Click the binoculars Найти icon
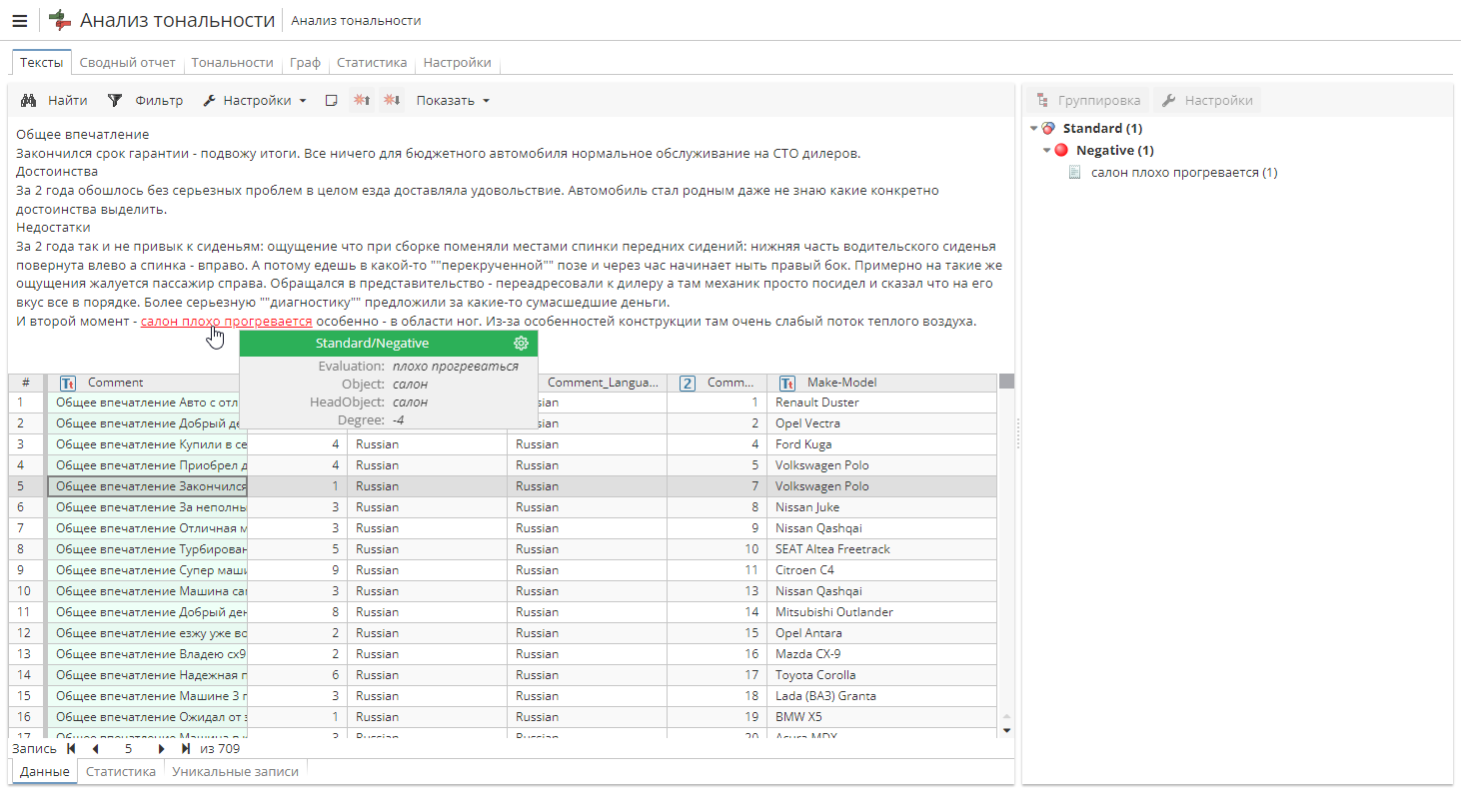 pyautogui.click(x=28, y=101)
